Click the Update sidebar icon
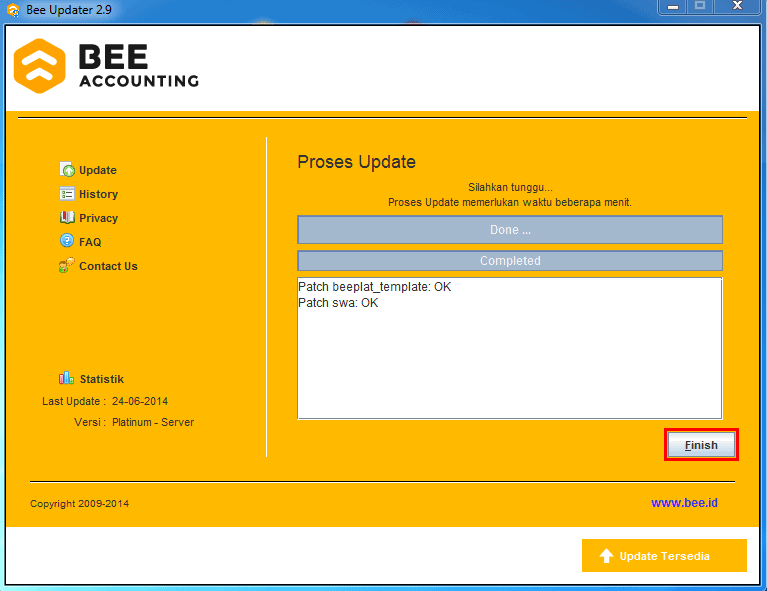This screenshot has width=767, height=591. [x=67, y=169]
